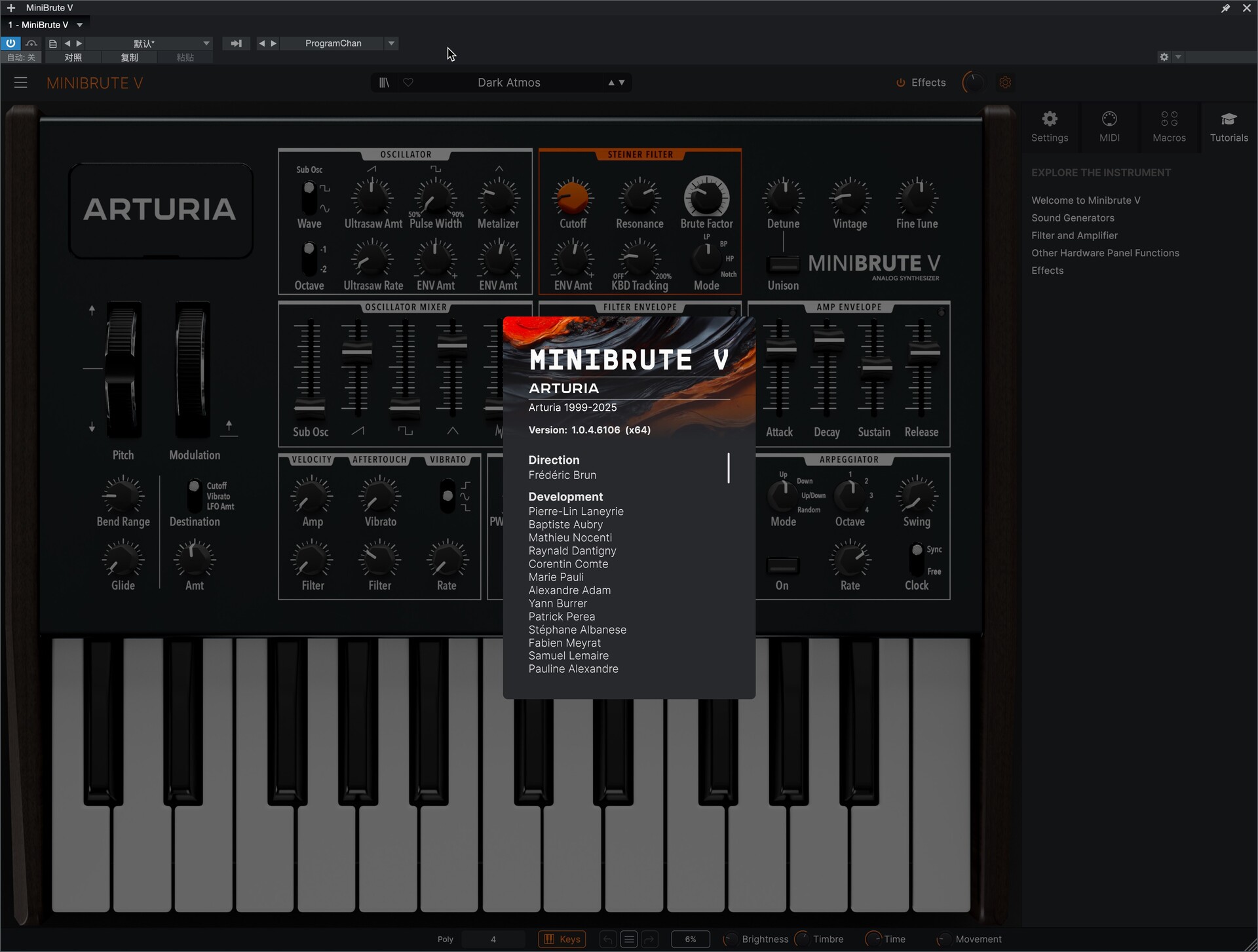Select previous preset up arrow
1258x952 pixels.
click(611, 83)
